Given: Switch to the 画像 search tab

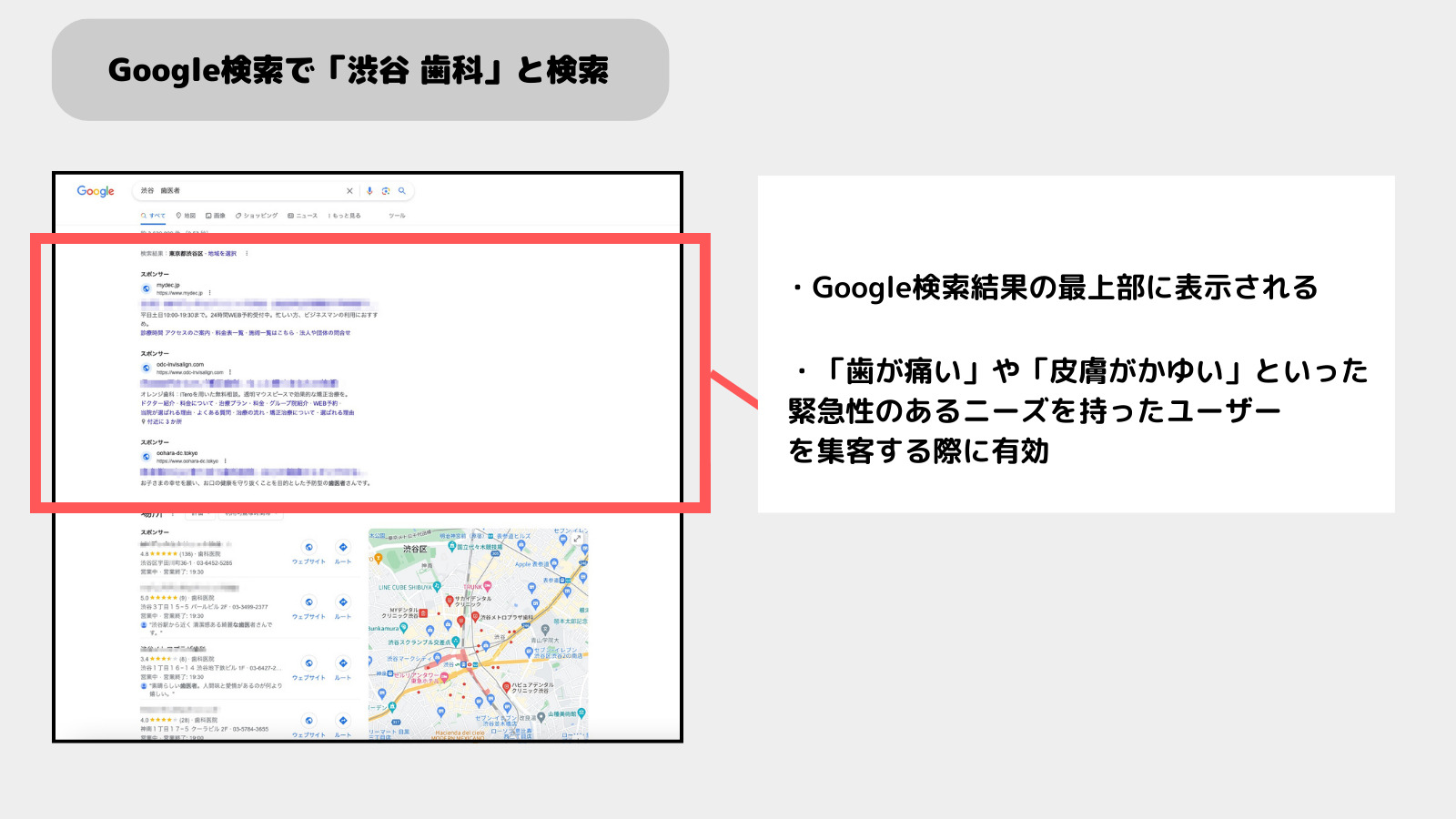Looking at the screenshot, I should [216, 216].
